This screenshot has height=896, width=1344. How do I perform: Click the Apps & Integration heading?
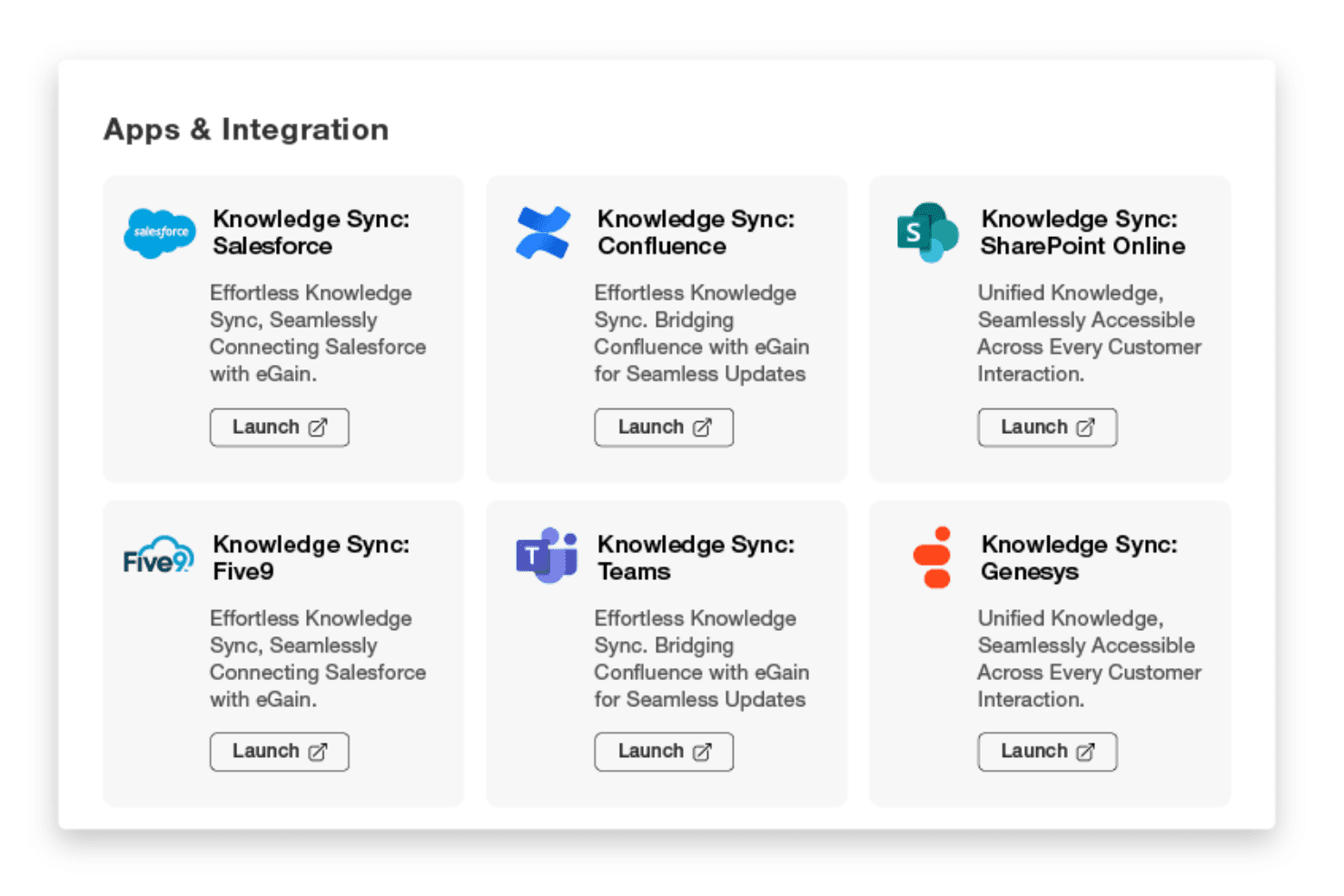[246, 130]
